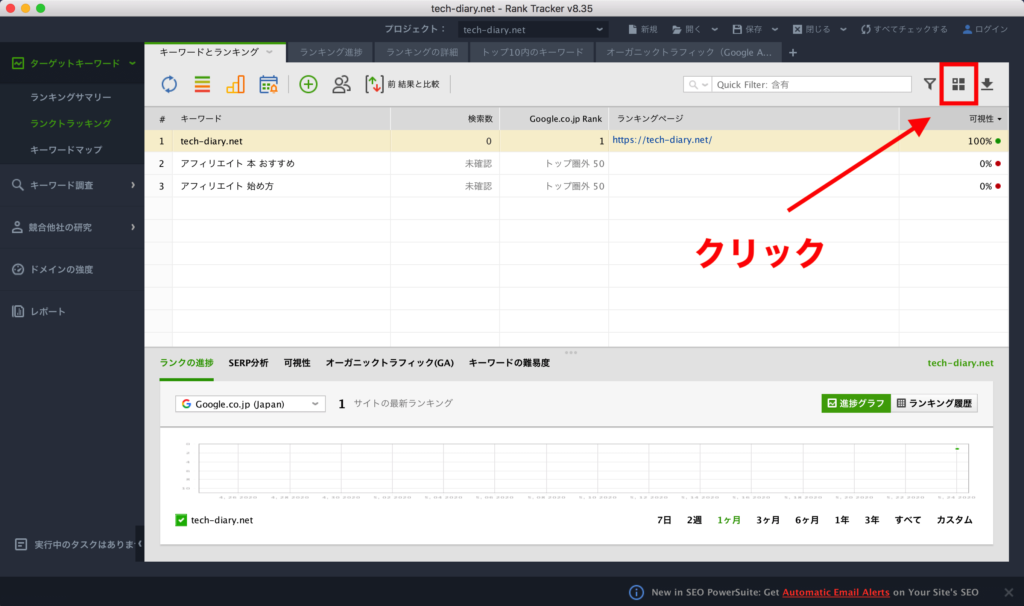Open the dropdown arrow next to 保存

coord(775,29)
